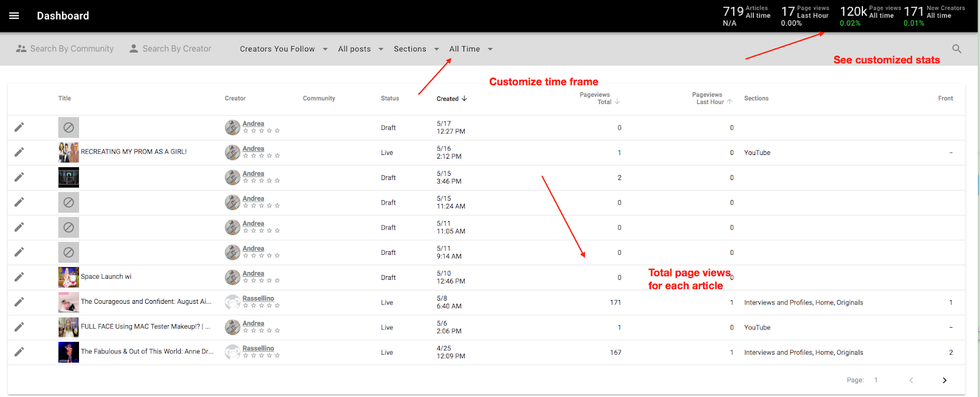Click RECREATING MY PROM AS A GIRL! title
980x397 pixels.
[x=134, y=152]
